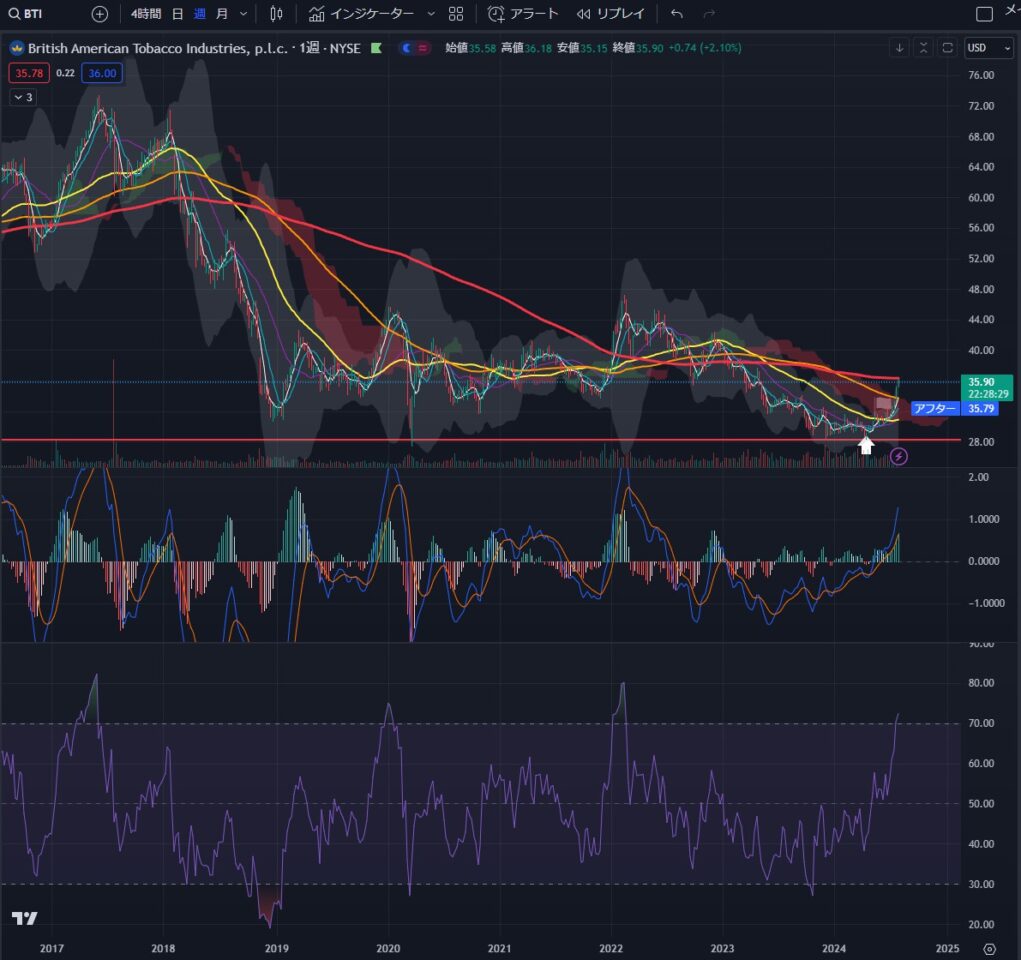1021x960 pixels.
Task: Expand the time interval dropdown arrow
Action: [244, 14]
